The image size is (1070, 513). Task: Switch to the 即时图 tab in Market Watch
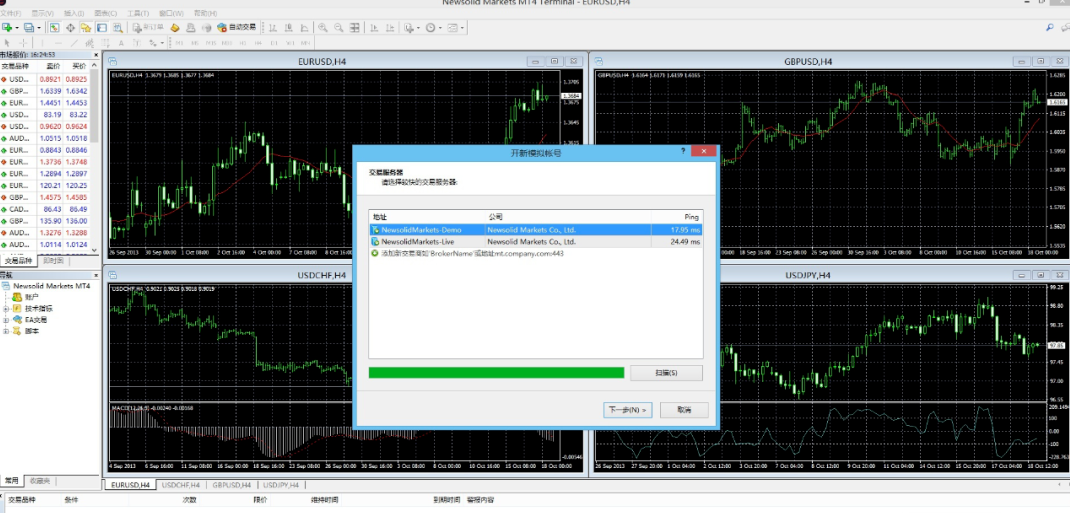53,261
